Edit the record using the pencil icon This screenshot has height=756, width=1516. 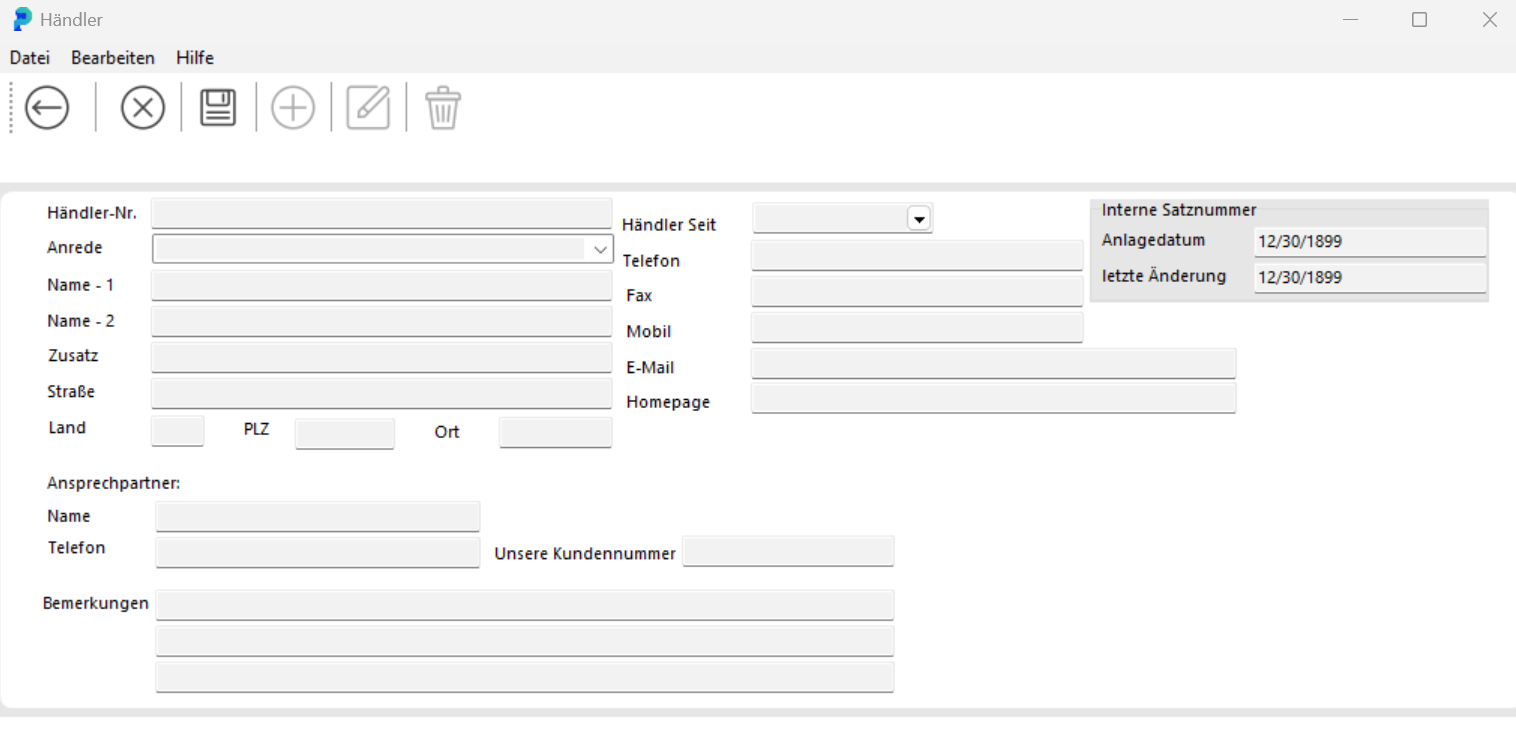pos(368,107)
